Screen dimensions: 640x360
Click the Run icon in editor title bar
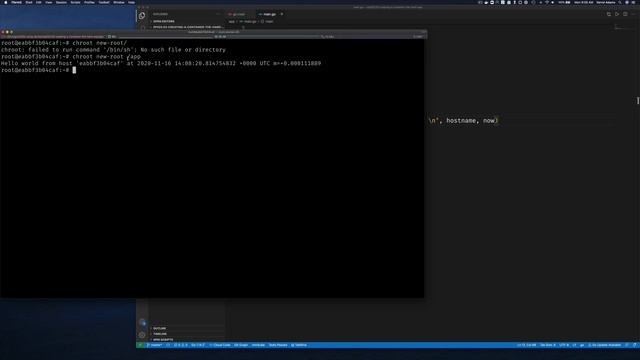617,14
